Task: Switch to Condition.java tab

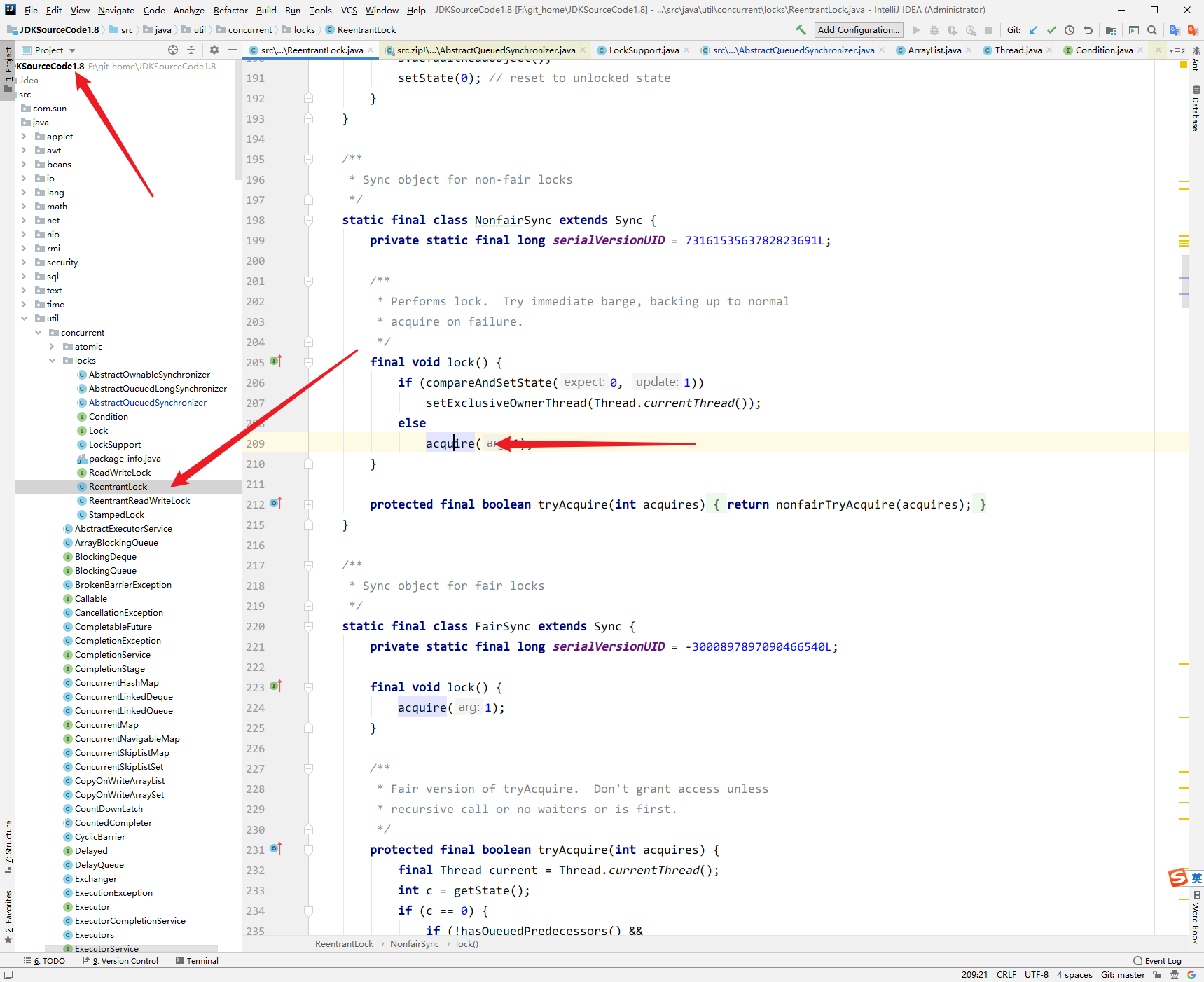Action: 1104,50
